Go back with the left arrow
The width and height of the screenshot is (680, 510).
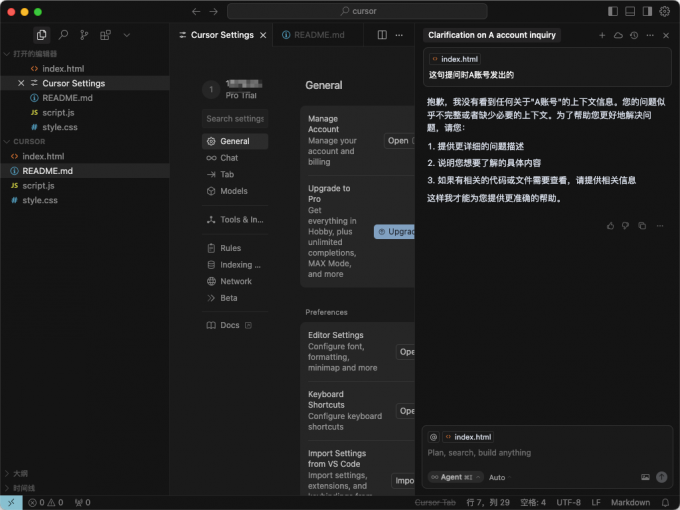pyautogui.click(x=196, y=11)
